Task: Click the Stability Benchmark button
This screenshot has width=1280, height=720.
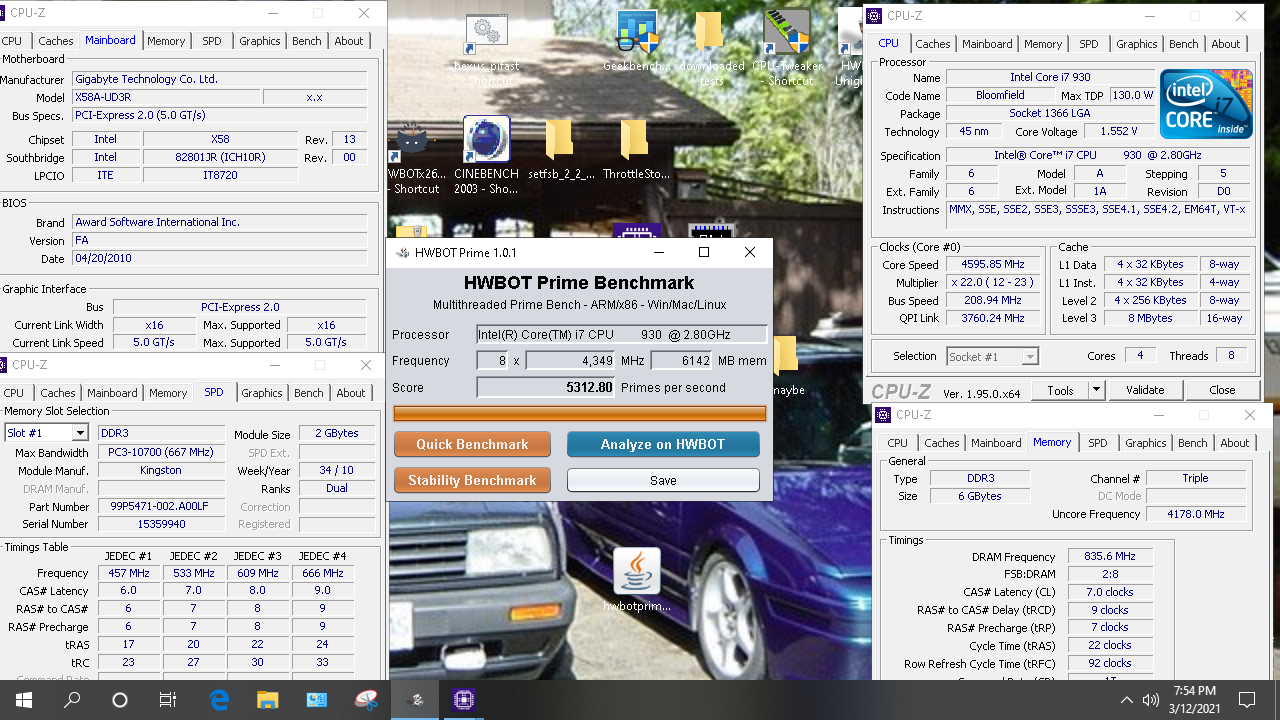Action: (473, 480)
